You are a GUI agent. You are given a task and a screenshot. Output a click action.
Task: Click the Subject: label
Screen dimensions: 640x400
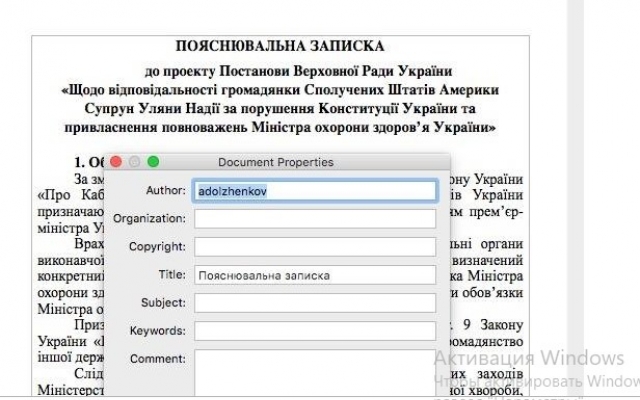click(x=163, y=303)
